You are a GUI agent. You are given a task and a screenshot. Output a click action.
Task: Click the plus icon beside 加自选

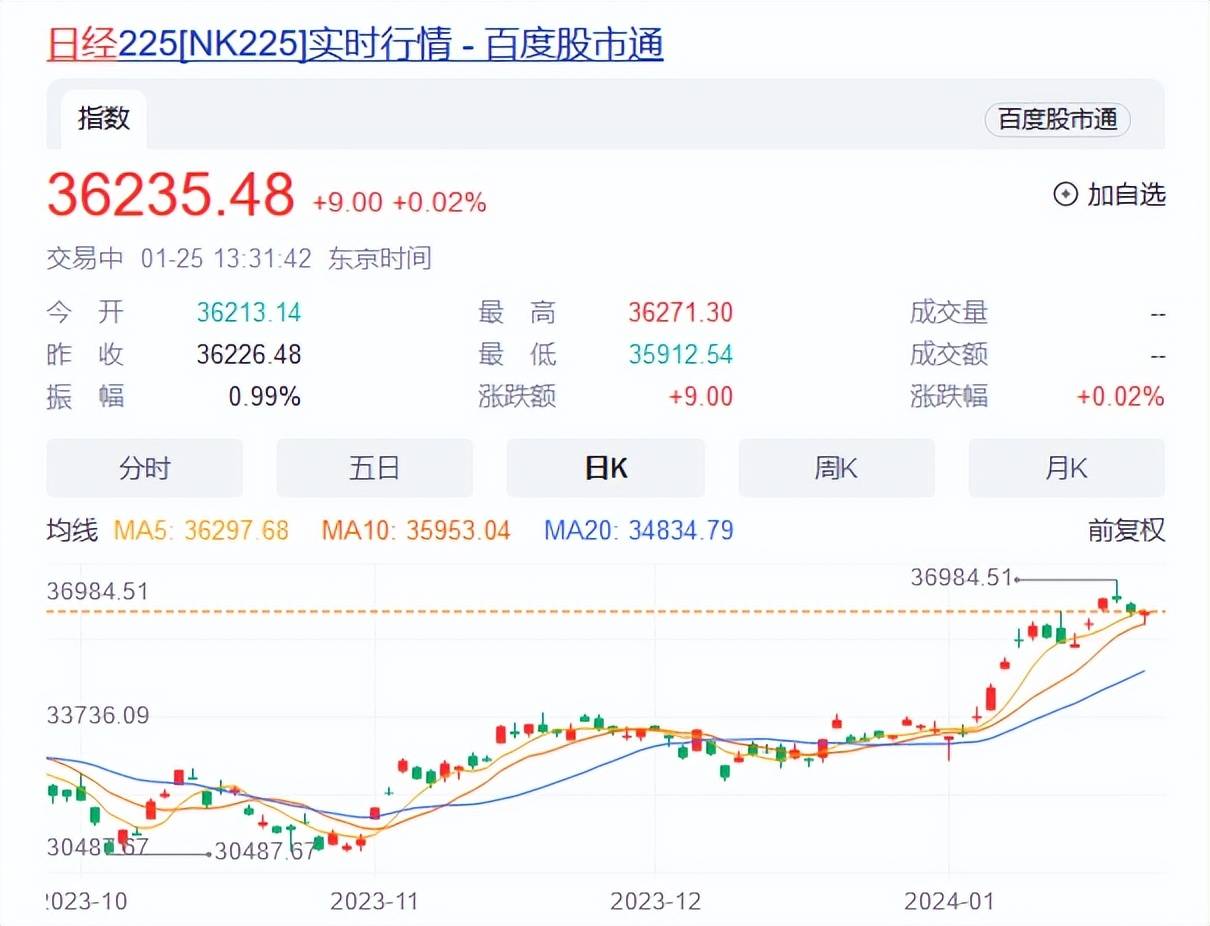pos(1066,194)
